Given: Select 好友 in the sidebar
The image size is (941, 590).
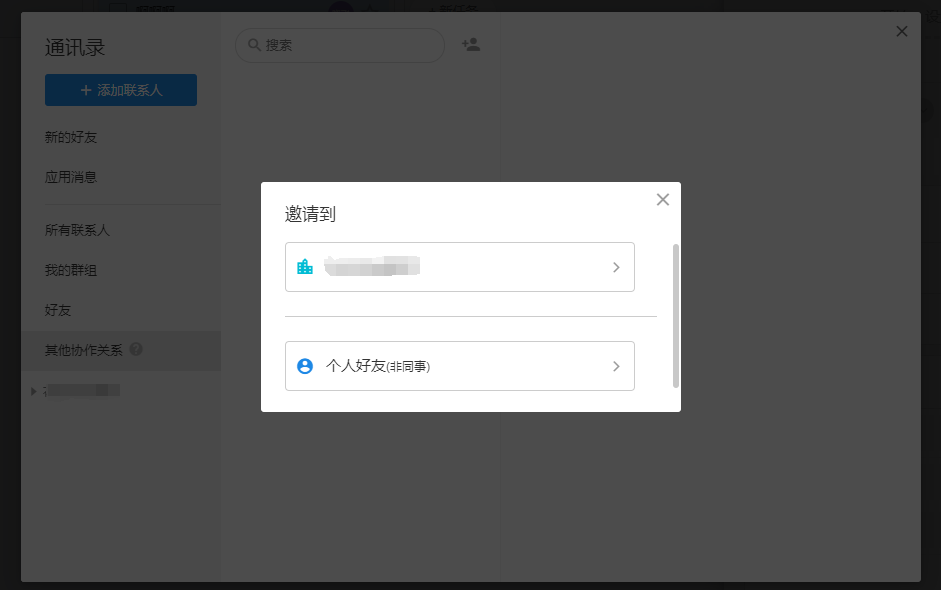Looking at the screenshot, I should (x=58, y=310).
